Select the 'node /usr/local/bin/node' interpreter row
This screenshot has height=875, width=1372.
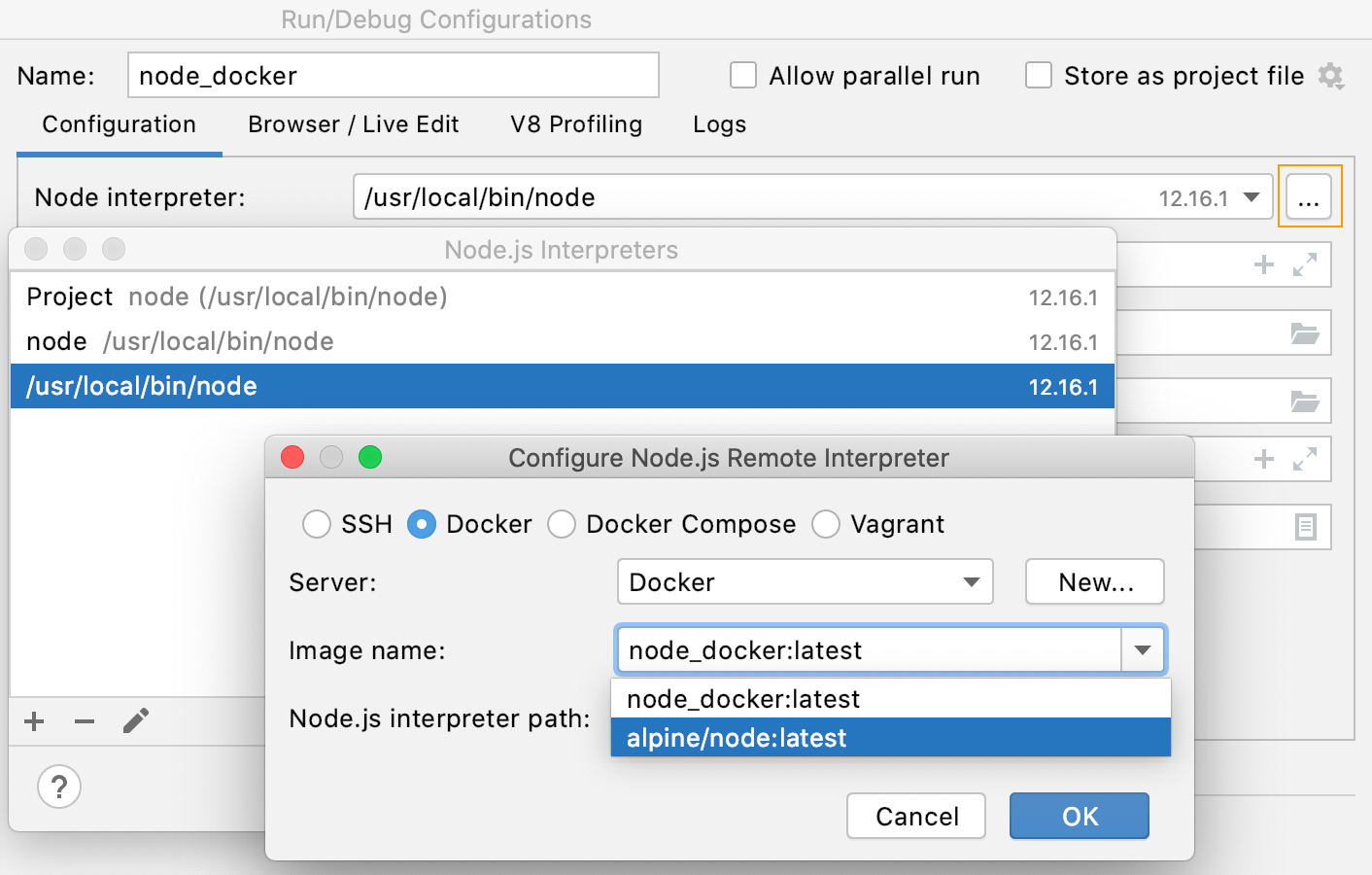coord(562,341)
